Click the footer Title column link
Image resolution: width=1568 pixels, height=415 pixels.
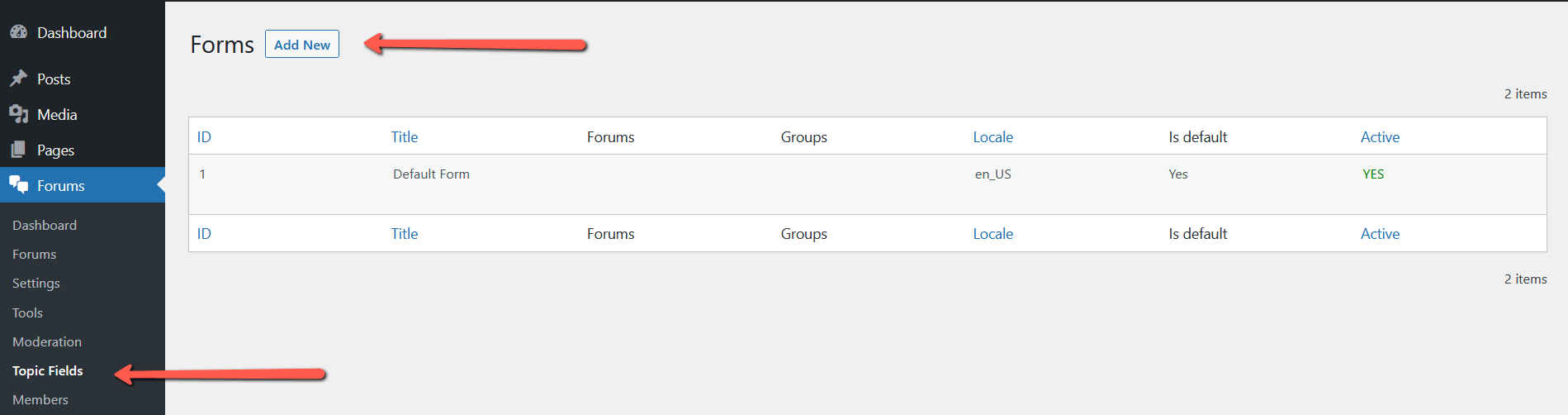coord(405,234)
